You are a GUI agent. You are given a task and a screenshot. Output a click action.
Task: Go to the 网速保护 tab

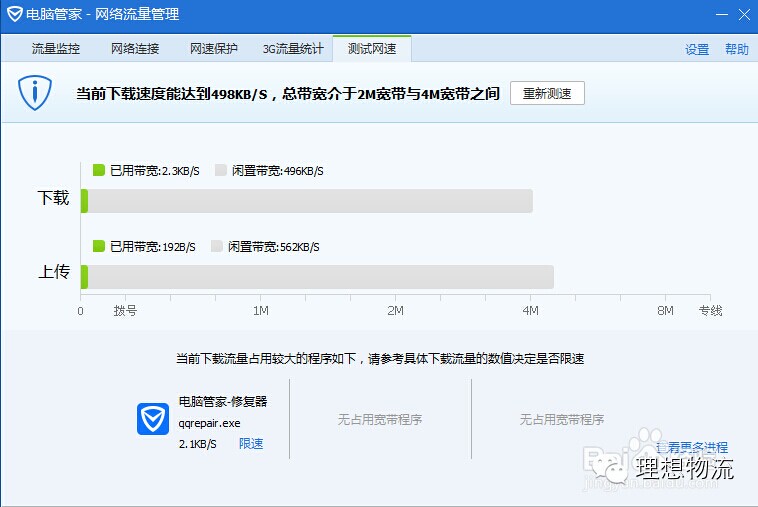click(214, 49)
